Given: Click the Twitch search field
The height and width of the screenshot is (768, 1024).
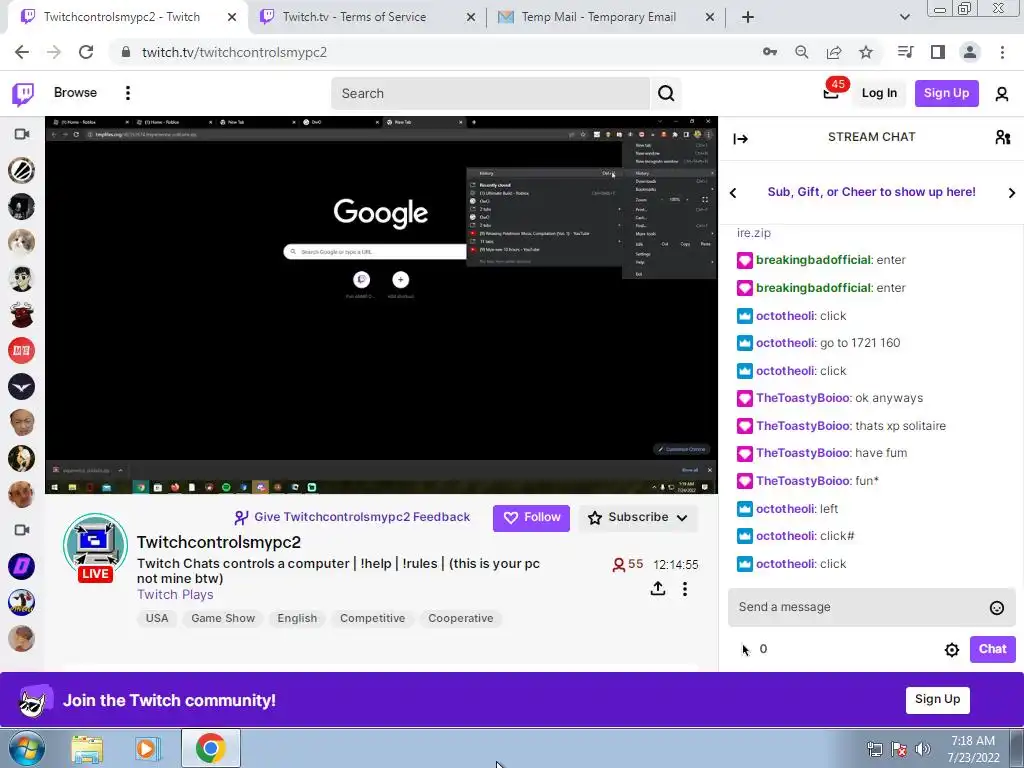Looking at the screenshot, I should click(x=490, y=93).
